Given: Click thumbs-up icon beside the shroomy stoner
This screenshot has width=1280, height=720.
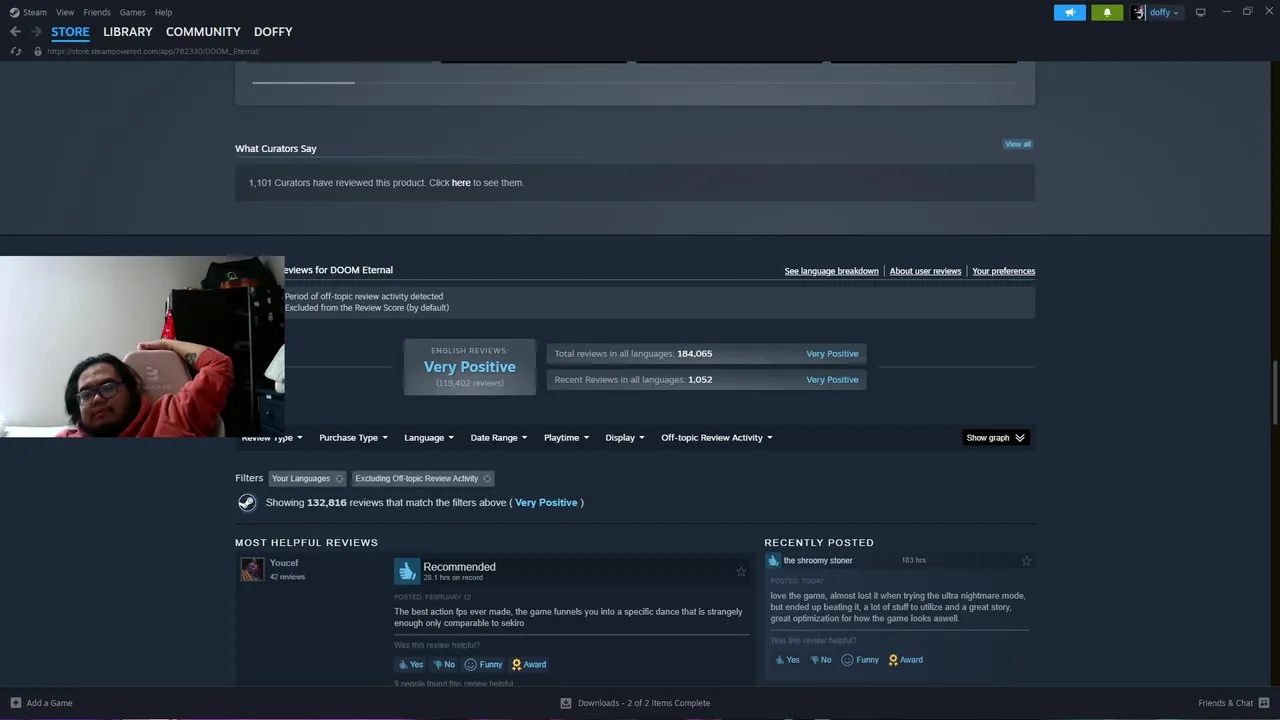Looking at the screenshot, I should tap(773, 561).
